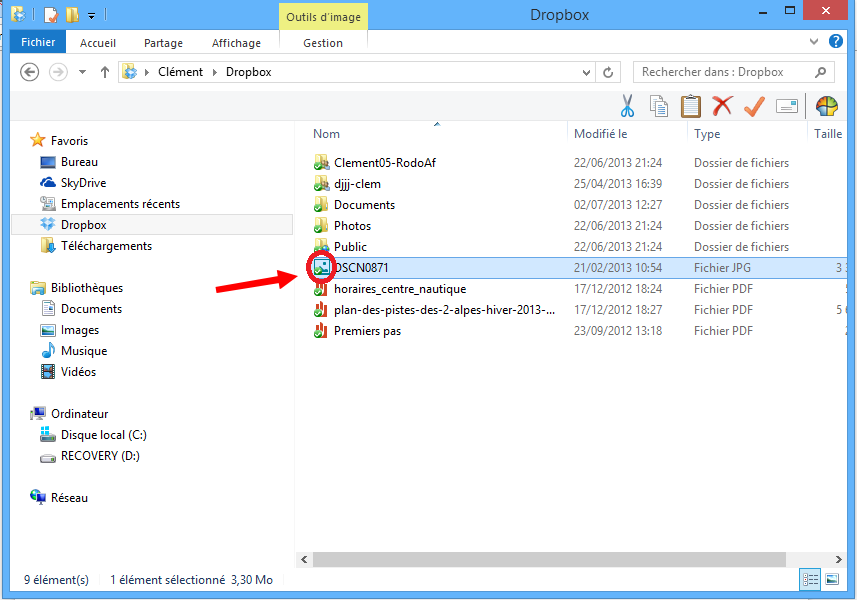Click the Vidéos film icon in sidebar
This screenshot has width=857, height=600.
click(48, 372)
